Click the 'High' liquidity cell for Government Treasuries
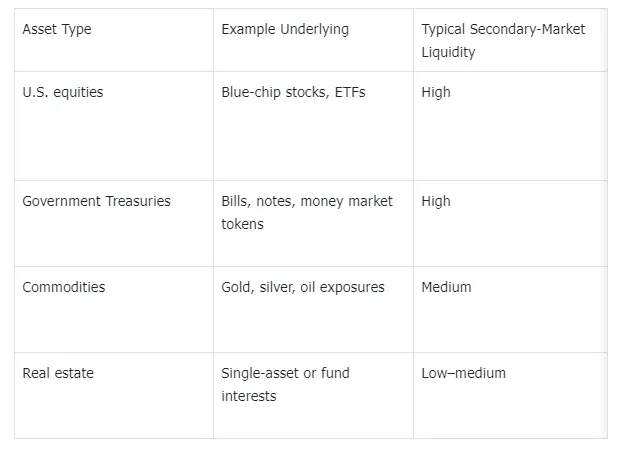 (x=436, y=201)
